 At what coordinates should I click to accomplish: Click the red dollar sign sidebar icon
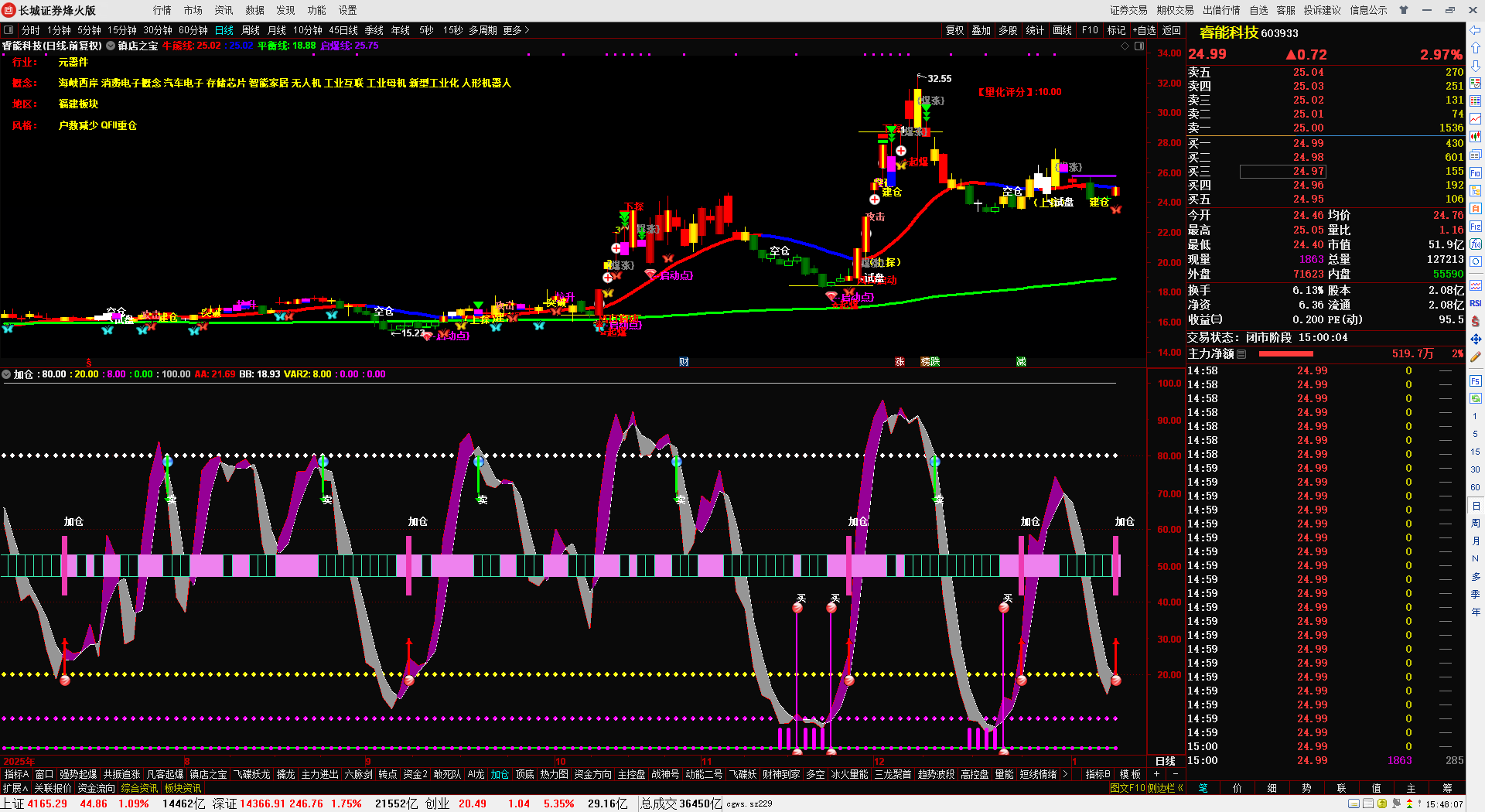coord(1476,321)
